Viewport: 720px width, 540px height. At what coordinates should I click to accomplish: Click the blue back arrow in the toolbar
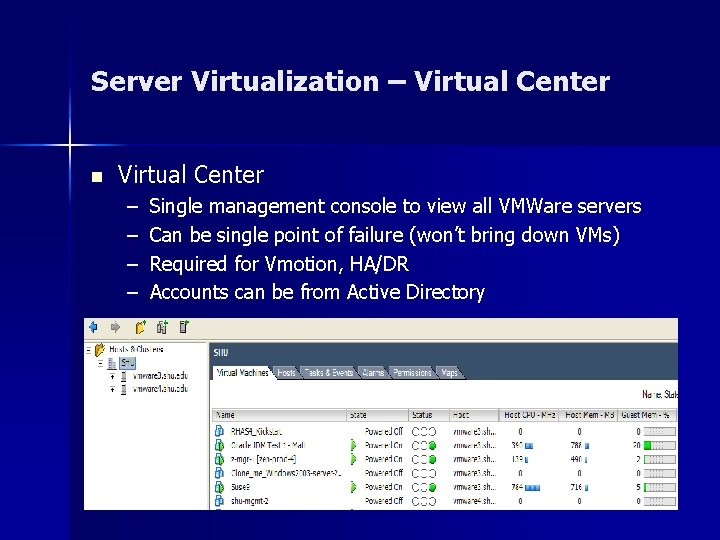[x=94, y=327]
